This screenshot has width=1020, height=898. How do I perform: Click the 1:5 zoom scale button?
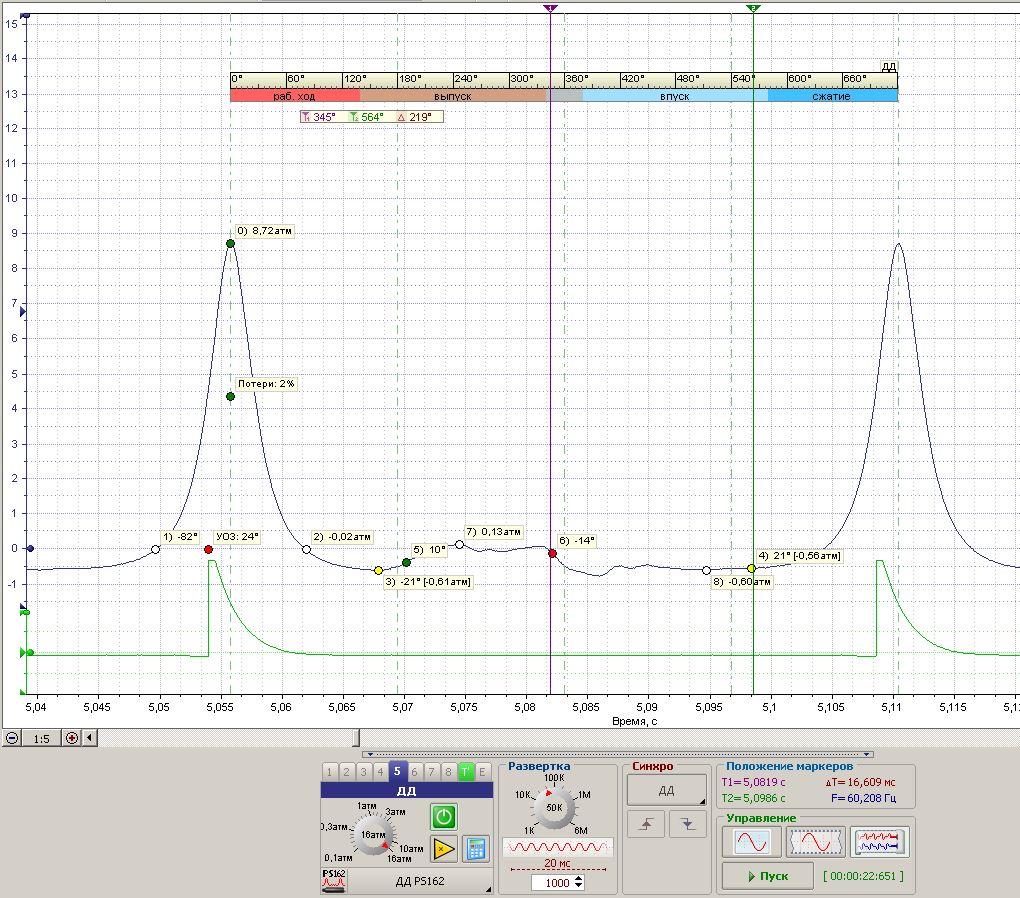click(x=42, y=738)
